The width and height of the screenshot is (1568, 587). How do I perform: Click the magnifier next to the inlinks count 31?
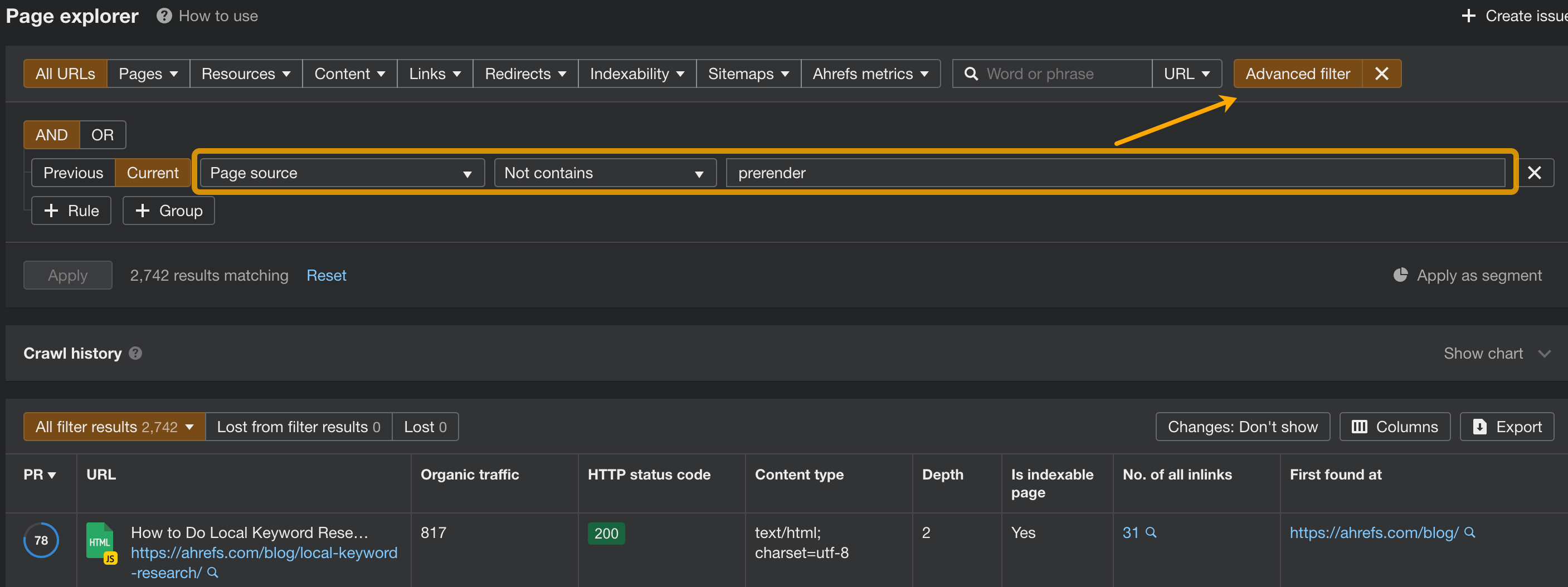(1151, 533)
